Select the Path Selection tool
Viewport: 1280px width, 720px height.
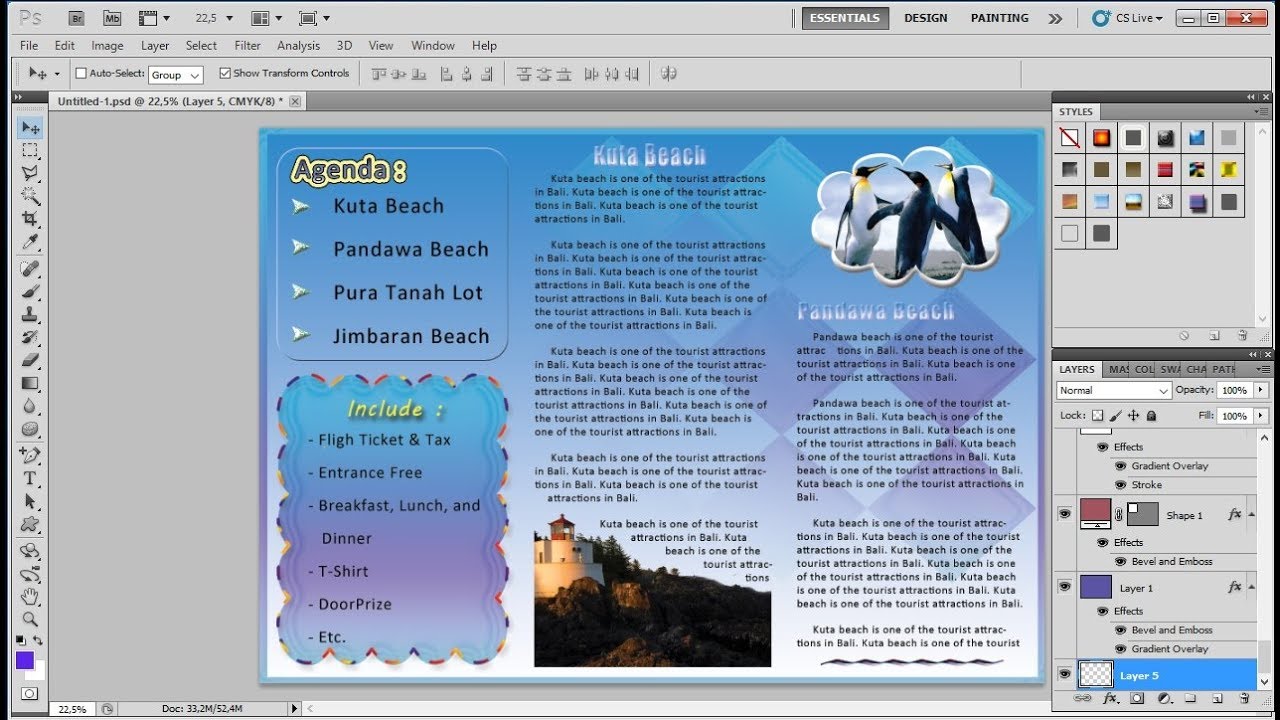[30, 502]
